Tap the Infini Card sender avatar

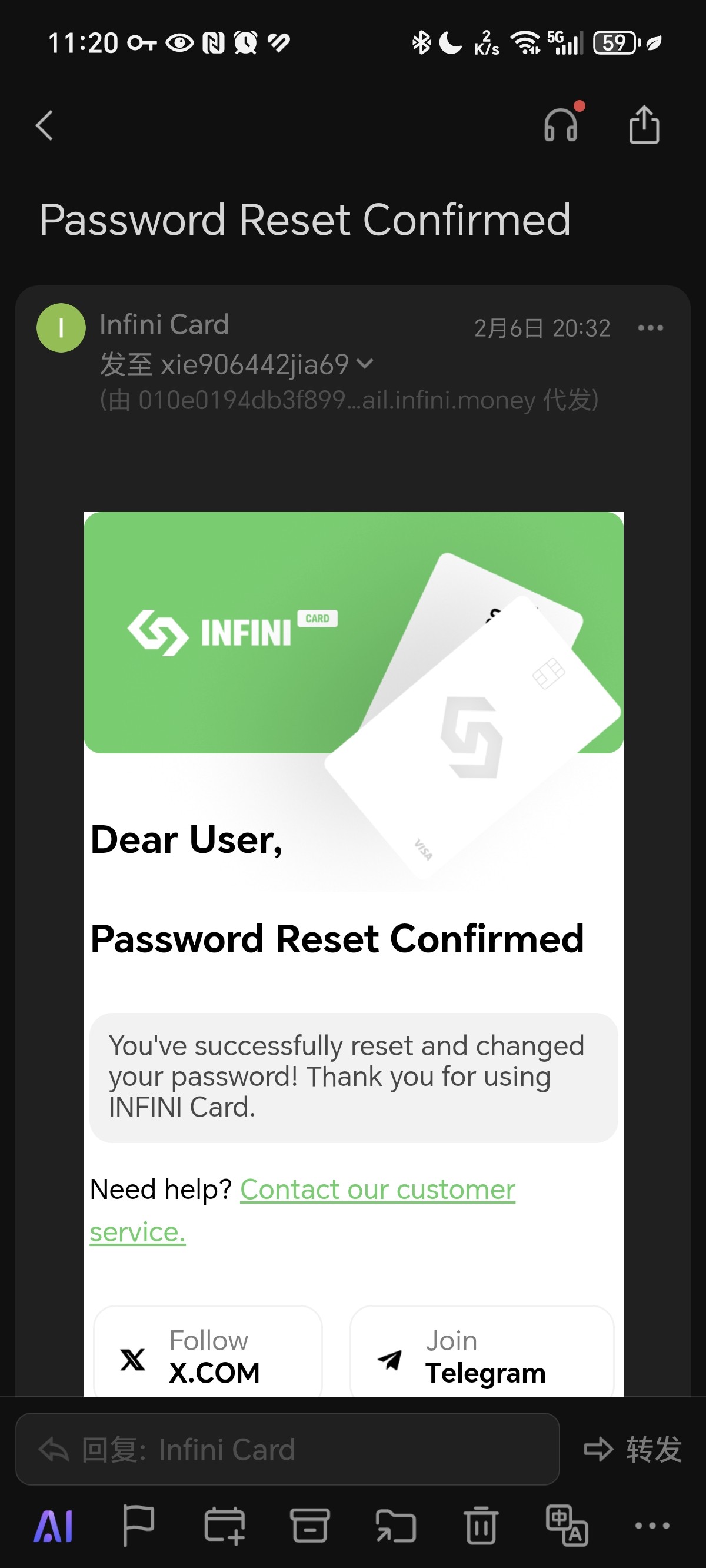61,327
